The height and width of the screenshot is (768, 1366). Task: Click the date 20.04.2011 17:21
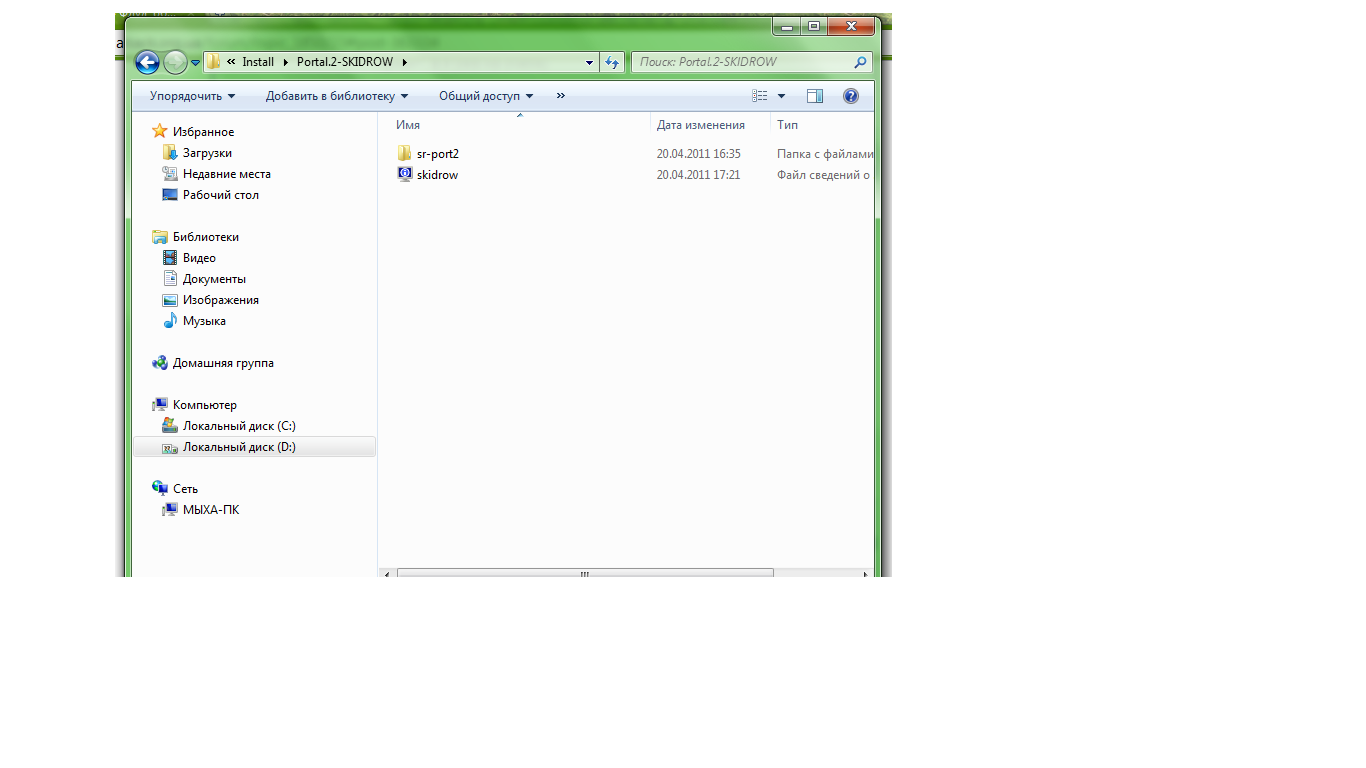(x=698, y=175)
